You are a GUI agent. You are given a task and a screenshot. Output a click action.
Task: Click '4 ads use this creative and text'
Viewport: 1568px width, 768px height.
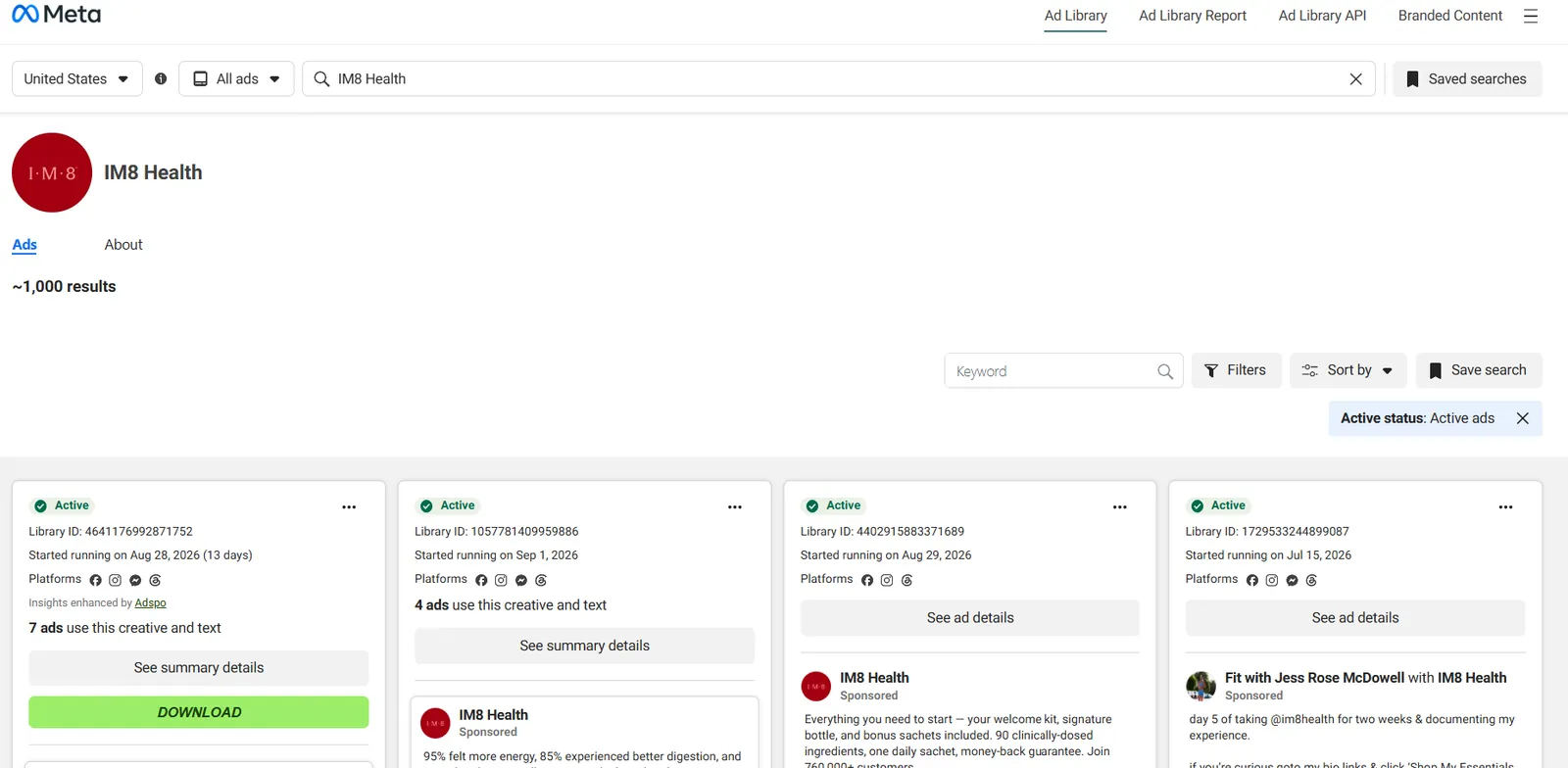pyautogui.click(x=511, y=605)
